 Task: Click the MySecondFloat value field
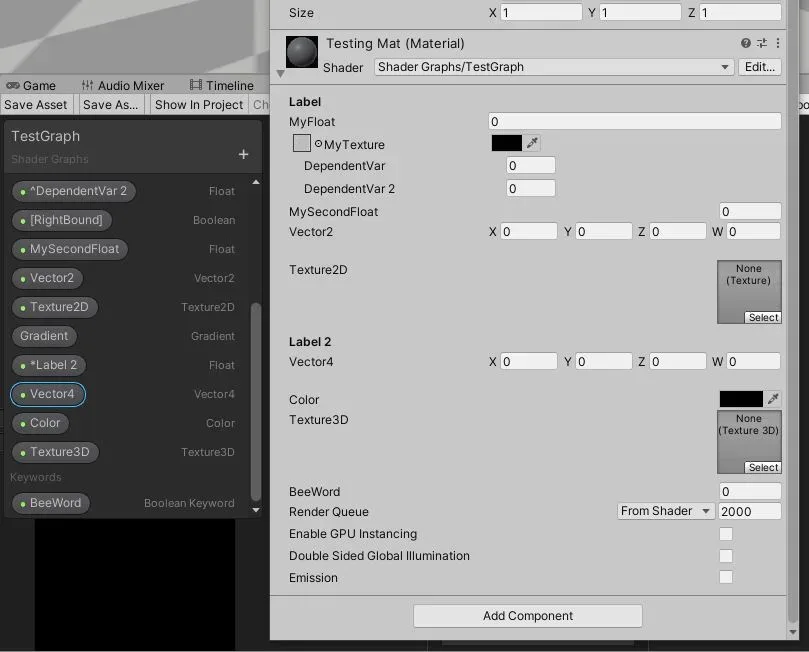(x=750, y=211)
